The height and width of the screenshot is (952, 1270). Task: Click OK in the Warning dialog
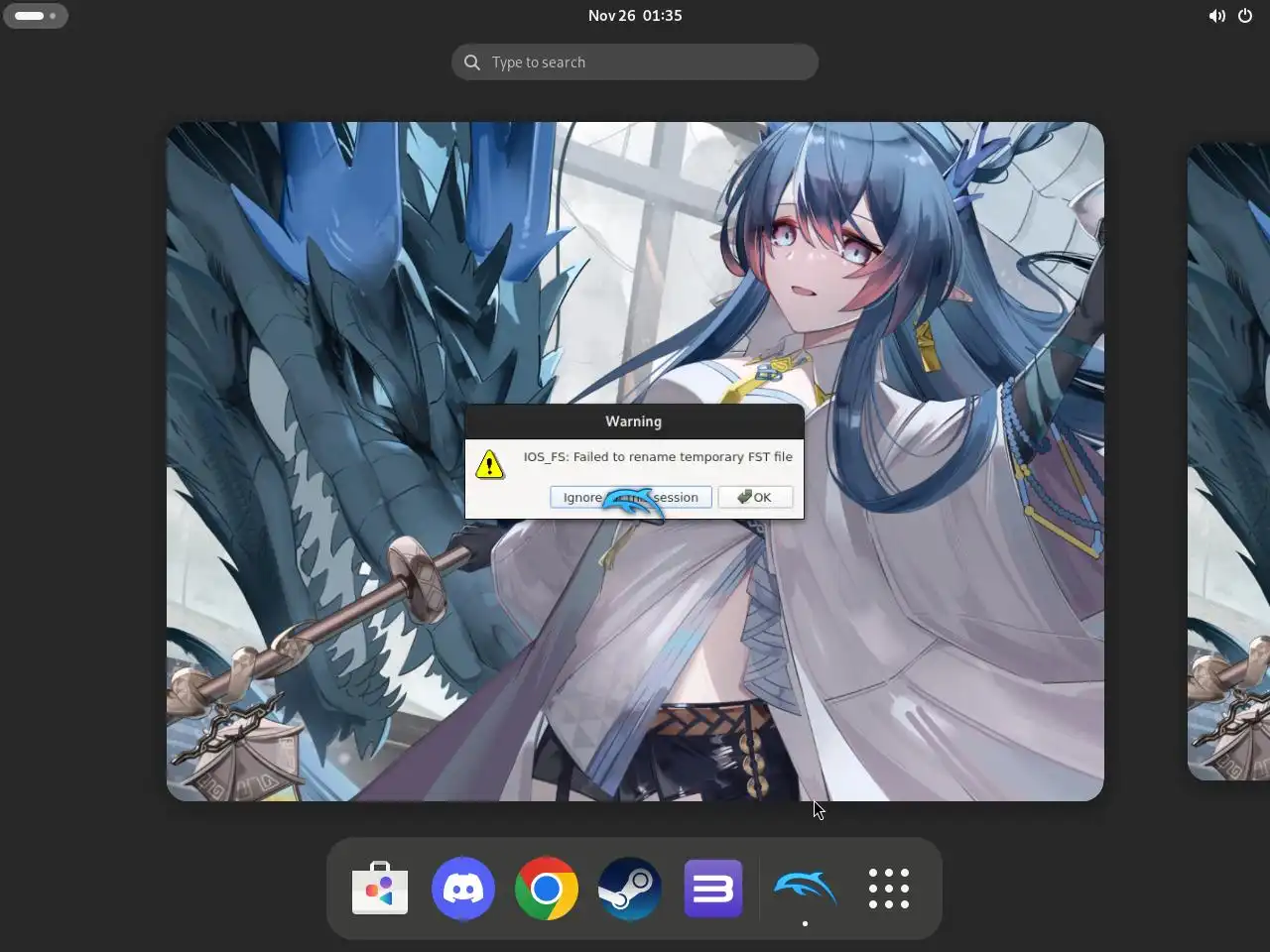click(755, 497)
